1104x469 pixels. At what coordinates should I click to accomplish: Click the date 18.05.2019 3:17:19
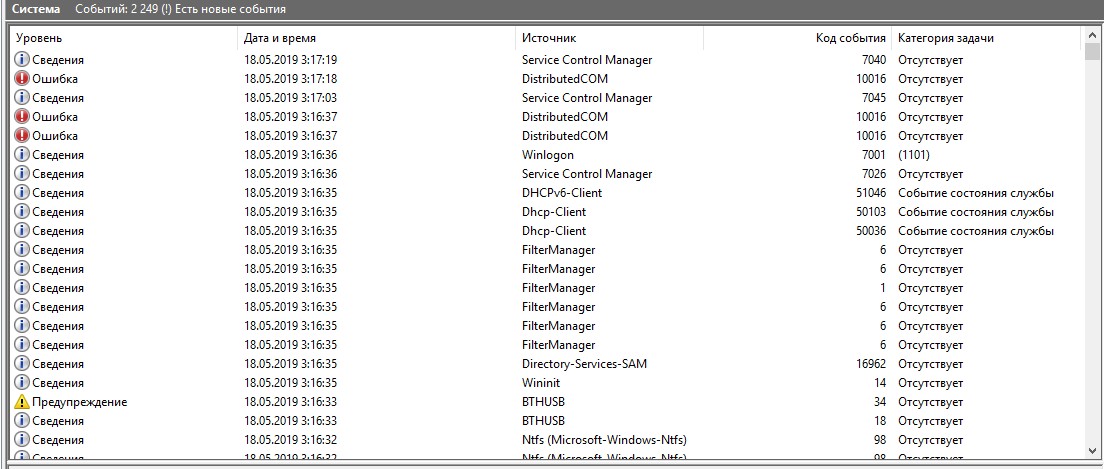coord(291,60)
